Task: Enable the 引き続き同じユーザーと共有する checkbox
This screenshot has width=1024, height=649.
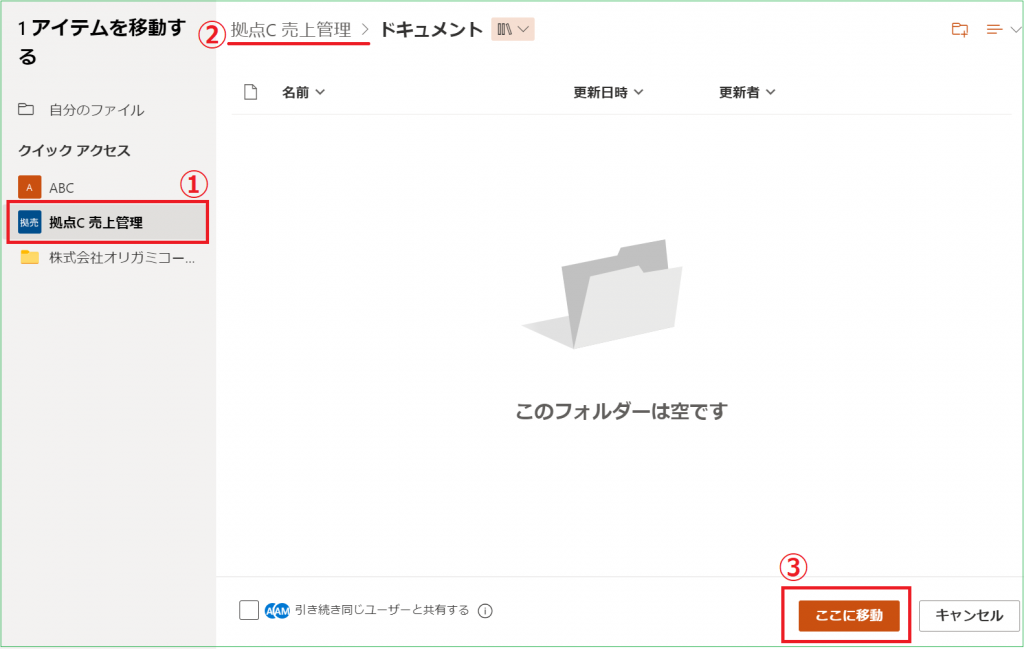Action: 249,611
